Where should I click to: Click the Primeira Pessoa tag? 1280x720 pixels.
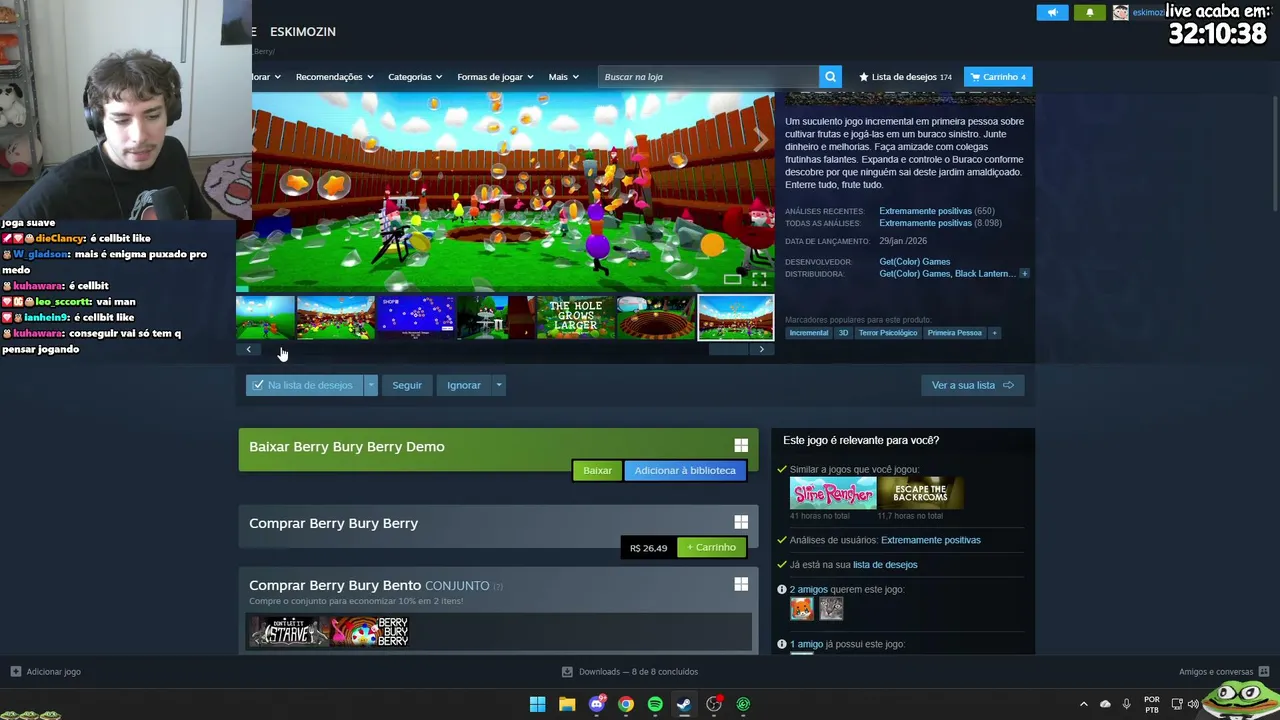[954, 333]
